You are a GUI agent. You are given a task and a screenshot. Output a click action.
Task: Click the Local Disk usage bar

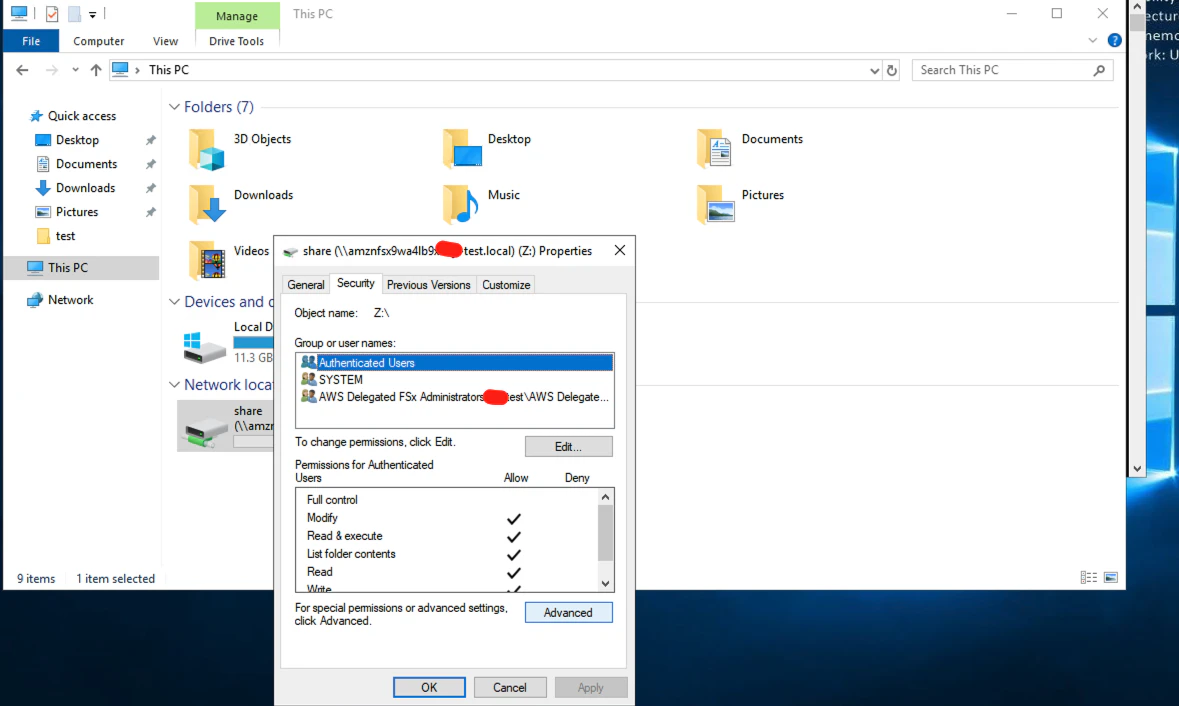click(253, 342)
